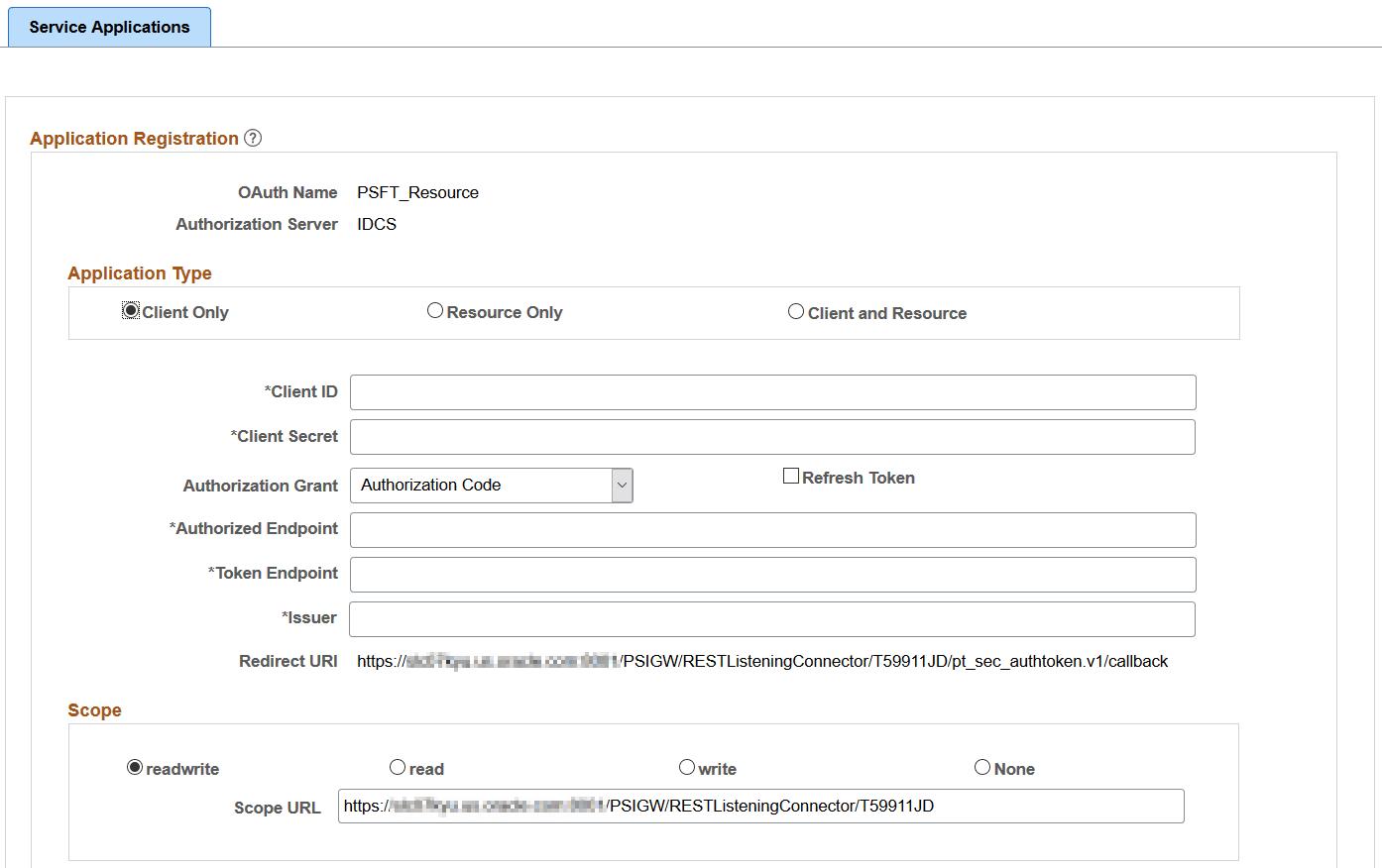
Task: Click inside the Client ID field
Action: click(x=772, y=391)
